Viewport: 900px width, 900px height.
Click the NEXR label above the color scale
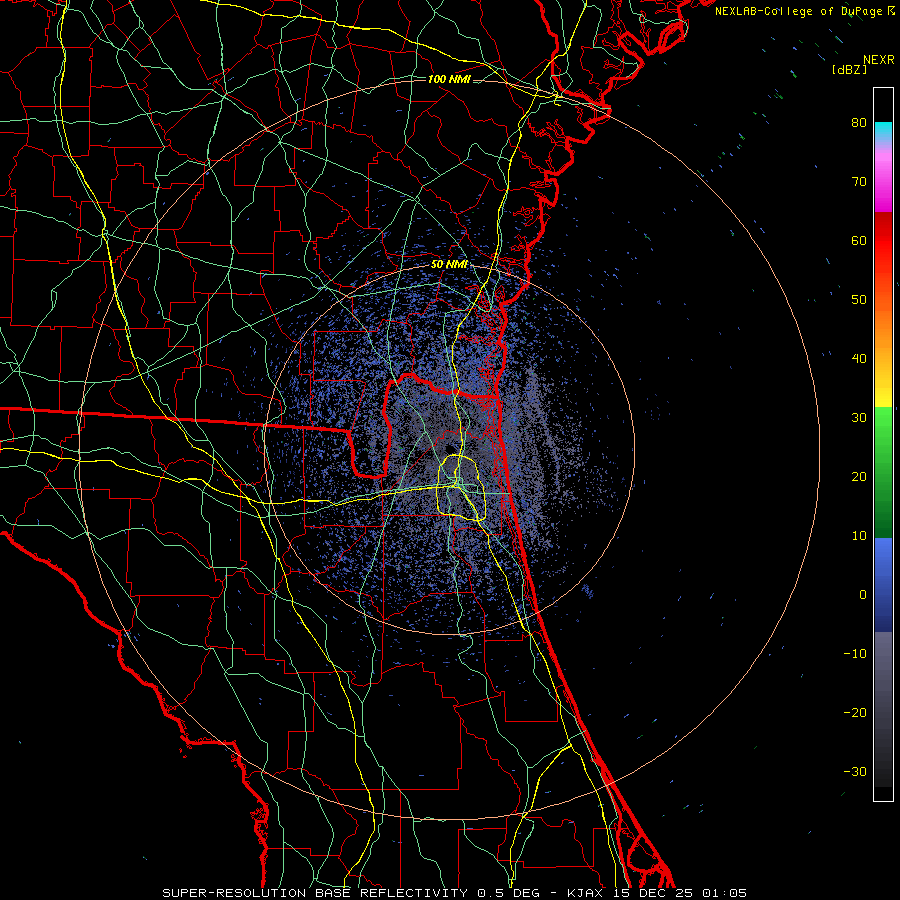pos(879,60)
